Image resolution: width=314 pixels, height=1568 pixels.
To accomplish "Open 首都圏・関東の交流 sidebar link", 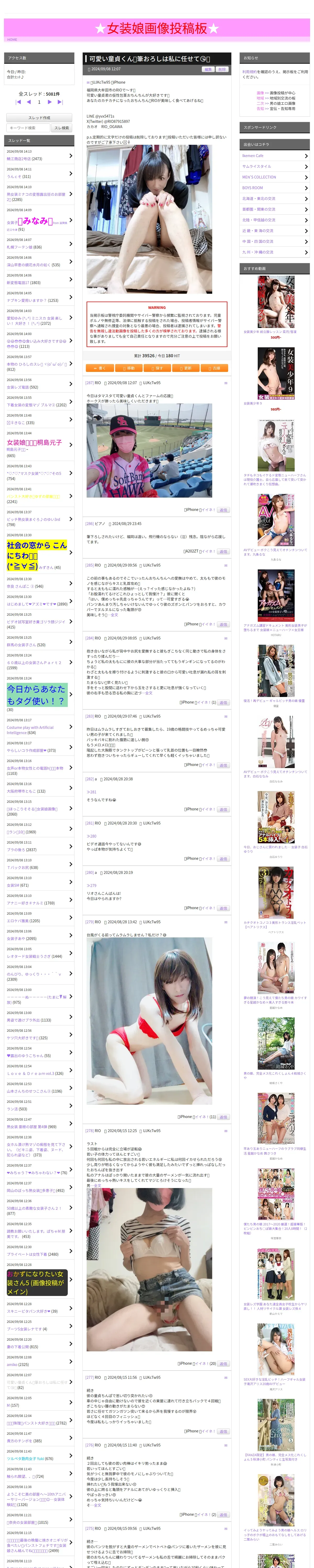I will tap(259, 209).
